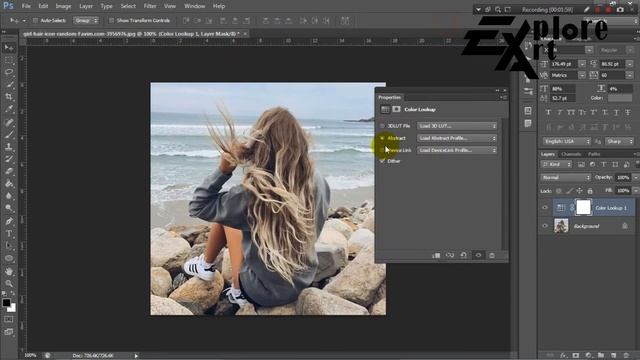
Task: Open the layer filter Kind dropdown
Action: click(556, 164)
